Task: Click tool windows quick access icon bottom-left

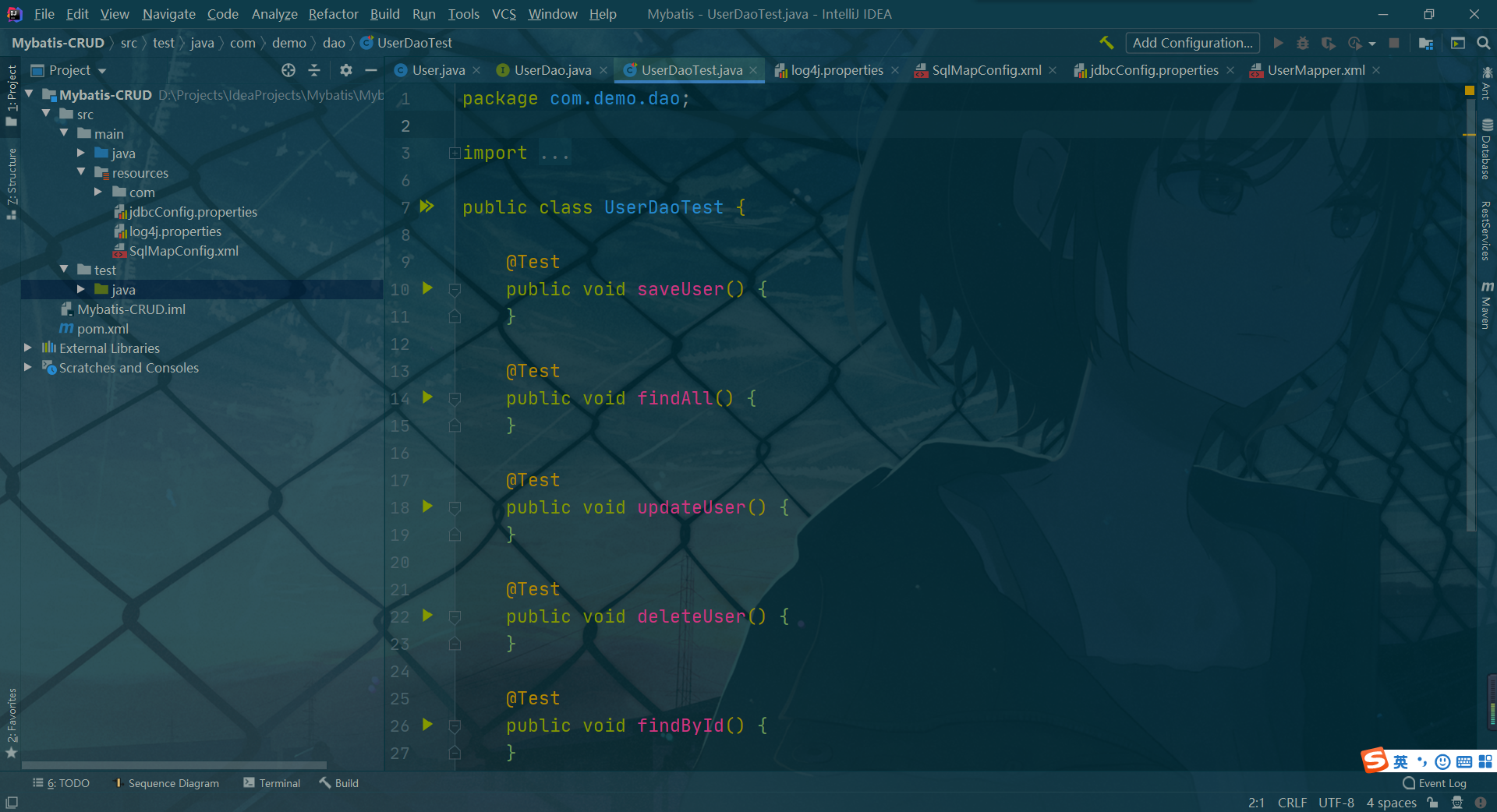Action: coord(12,802)
